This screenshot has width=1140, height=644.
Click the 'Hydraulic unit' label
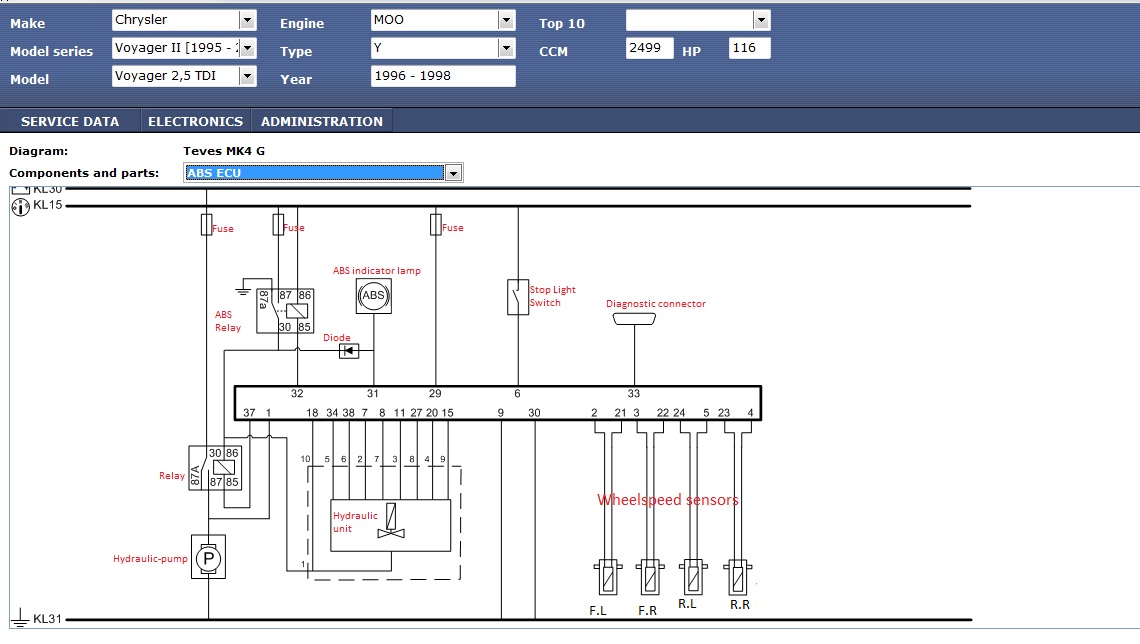356,522
